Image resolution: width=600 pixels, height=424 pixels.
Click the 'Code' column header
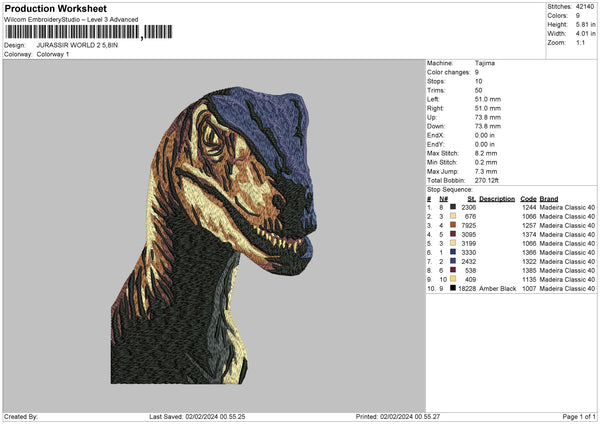528,199
